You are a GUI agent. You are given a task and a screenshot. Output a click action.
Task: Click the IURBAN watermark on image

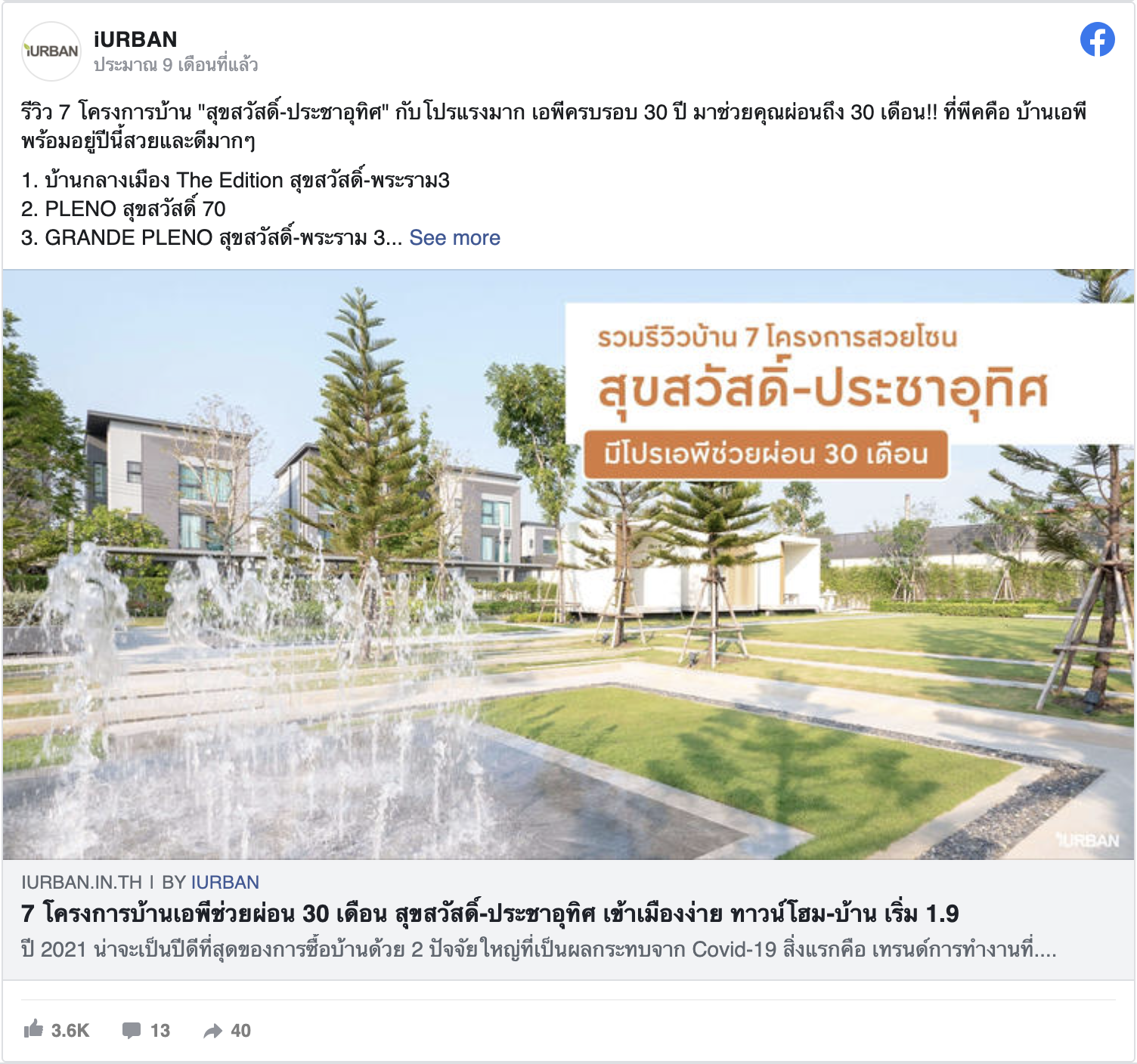pos(1087,840)
